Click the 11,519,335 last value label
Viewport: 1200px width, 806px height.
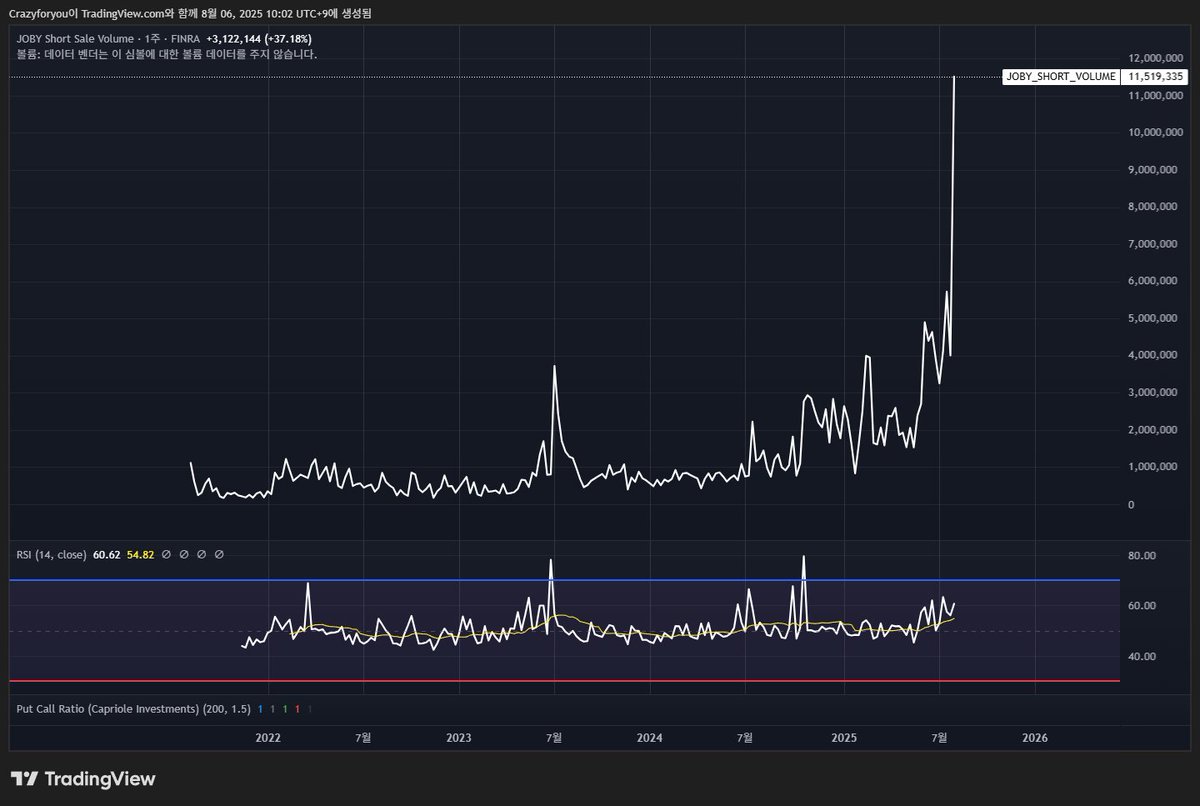(x=1156, y=76)
